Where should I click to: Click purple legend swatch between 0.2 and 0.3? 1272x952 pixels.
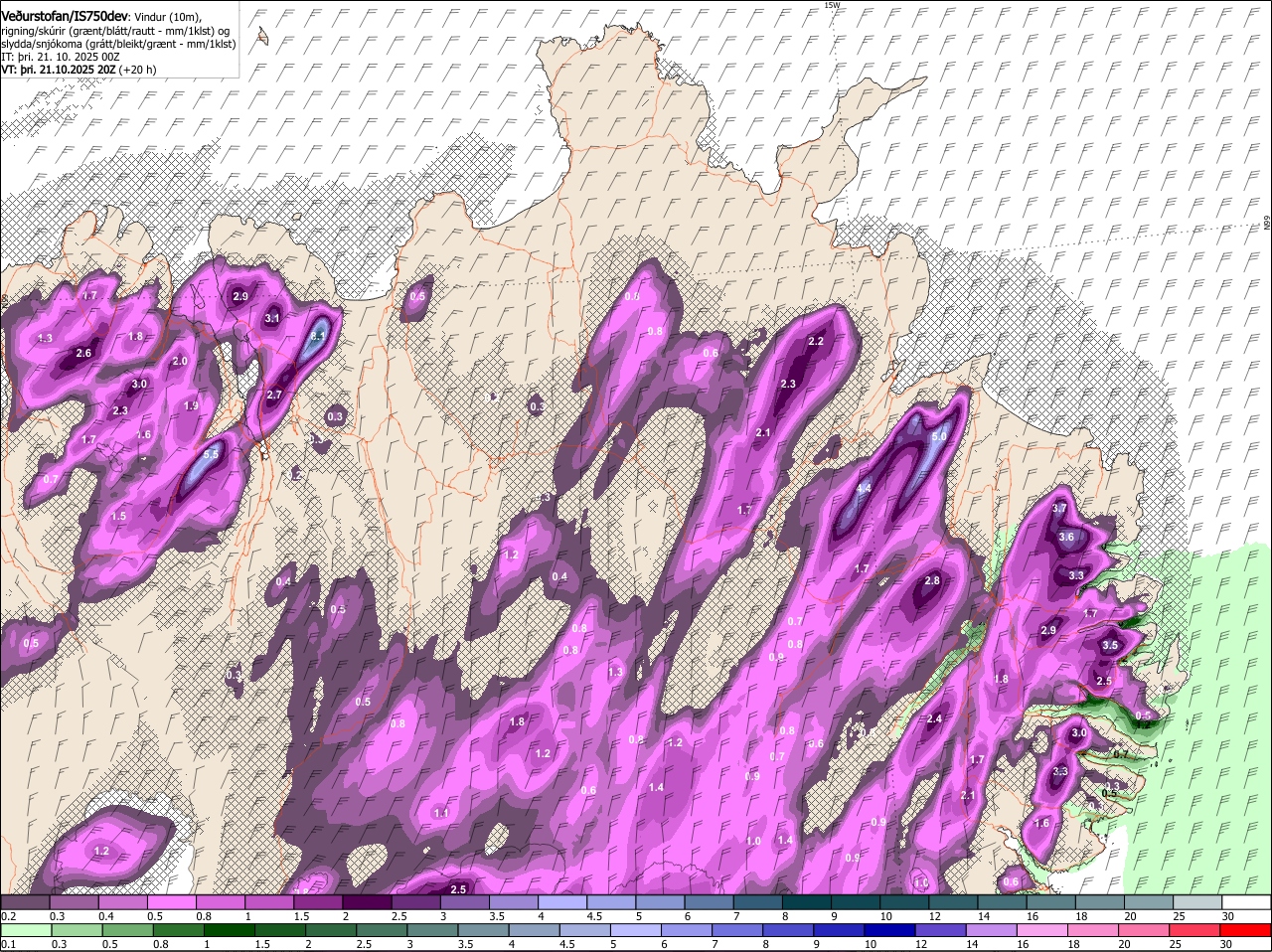(x=26, y=902)
